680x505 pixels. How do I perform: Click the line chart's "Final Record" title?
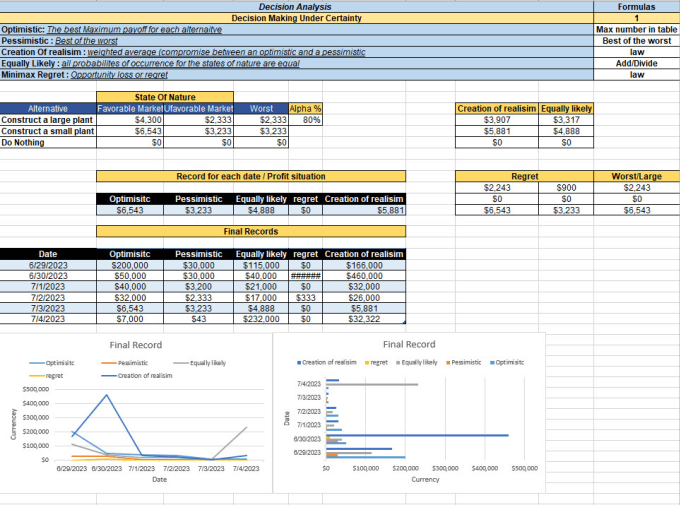pos(136,345)
